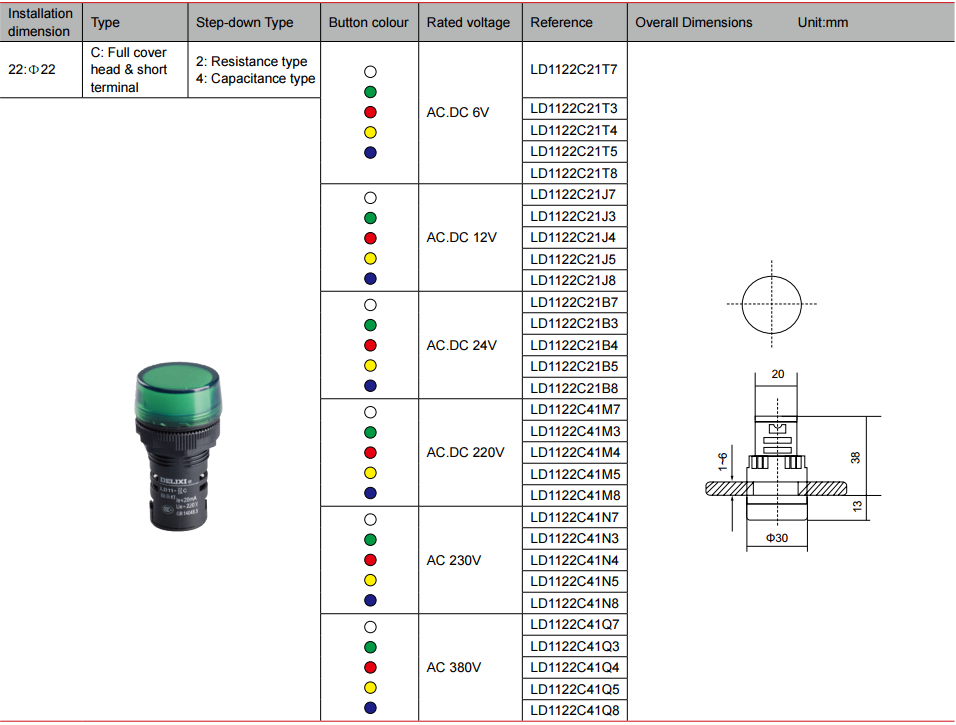Screen dimensions: 956x725
Task: Select reference LD1122C21J5
Action: click(x=574, y=259)
